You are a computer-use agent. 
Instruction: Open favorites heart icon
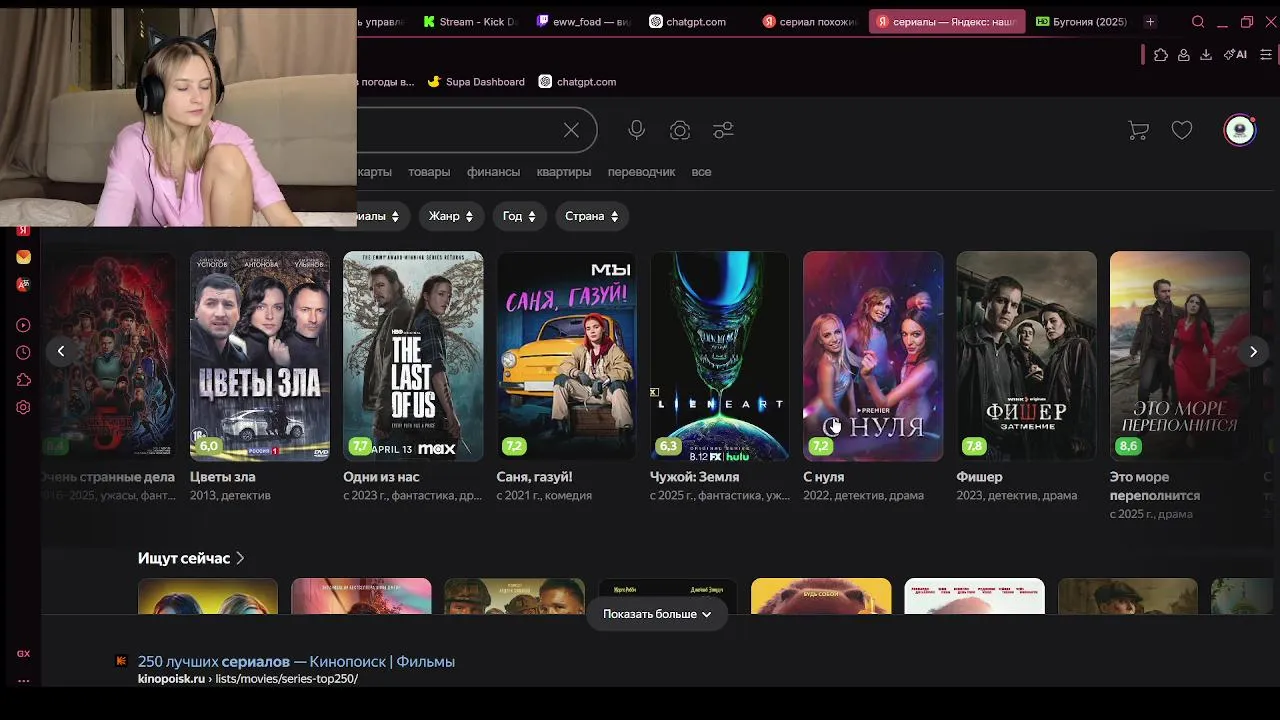click(1182, 130)
